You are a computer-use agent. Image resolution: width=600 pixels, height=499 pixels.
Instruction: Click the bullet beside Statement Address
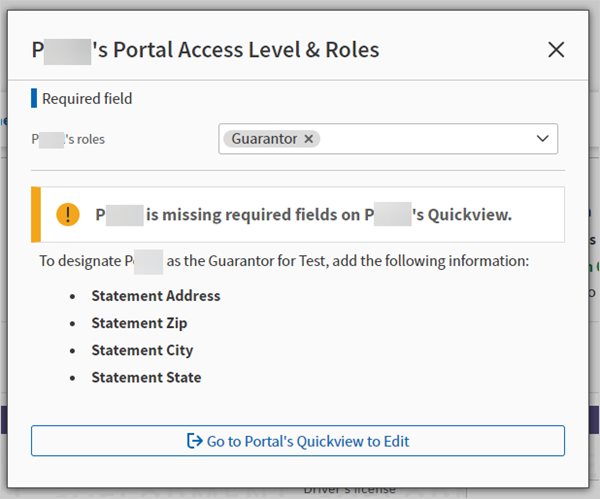(x=73, y=297)
